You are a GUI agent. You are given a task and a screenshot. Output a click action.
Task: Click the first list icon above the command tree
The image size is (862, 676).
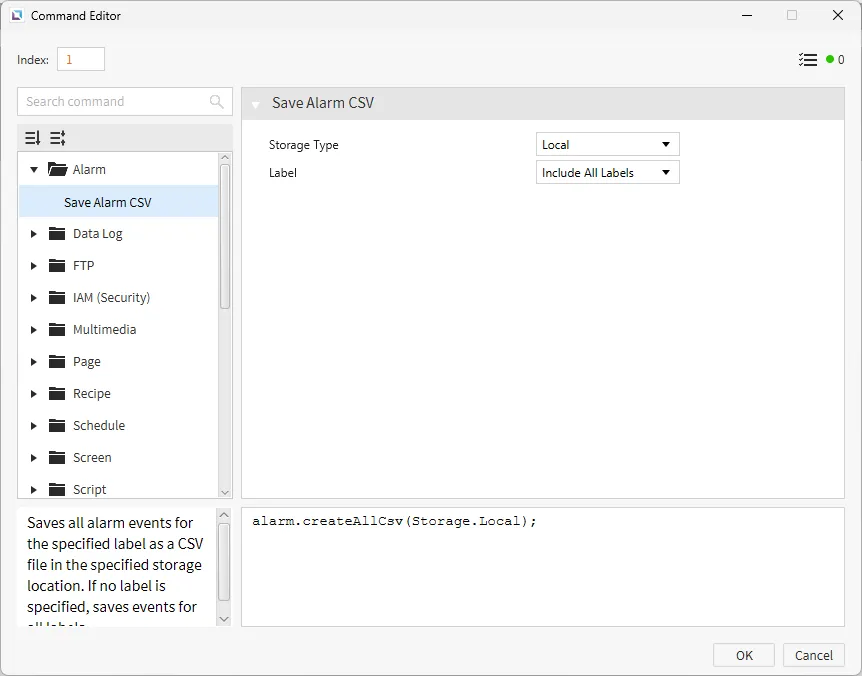(x=33, y=138)
